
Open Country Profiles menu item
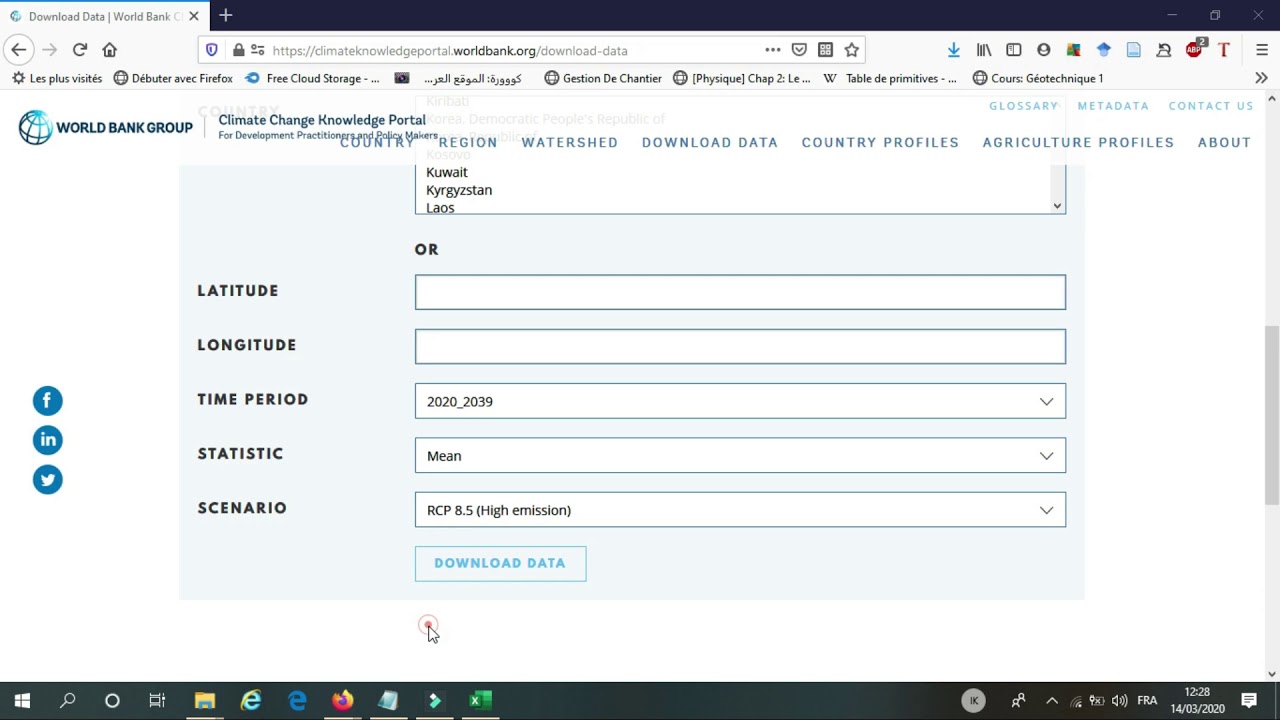coord(880,143)
